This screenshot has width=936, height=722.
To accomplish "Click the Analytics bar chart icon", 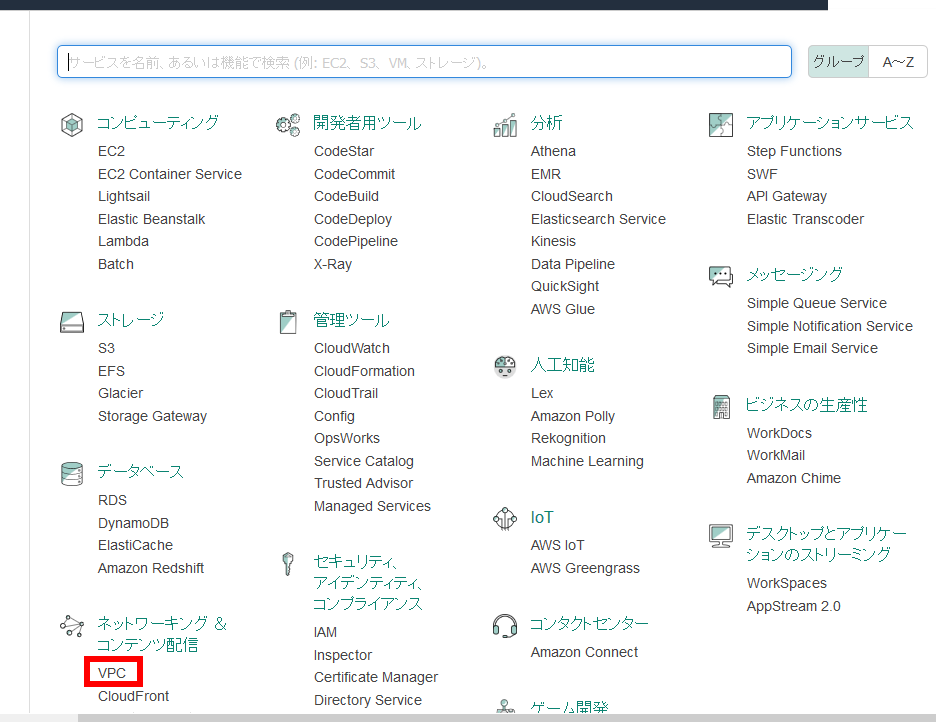I will (505, 125).
